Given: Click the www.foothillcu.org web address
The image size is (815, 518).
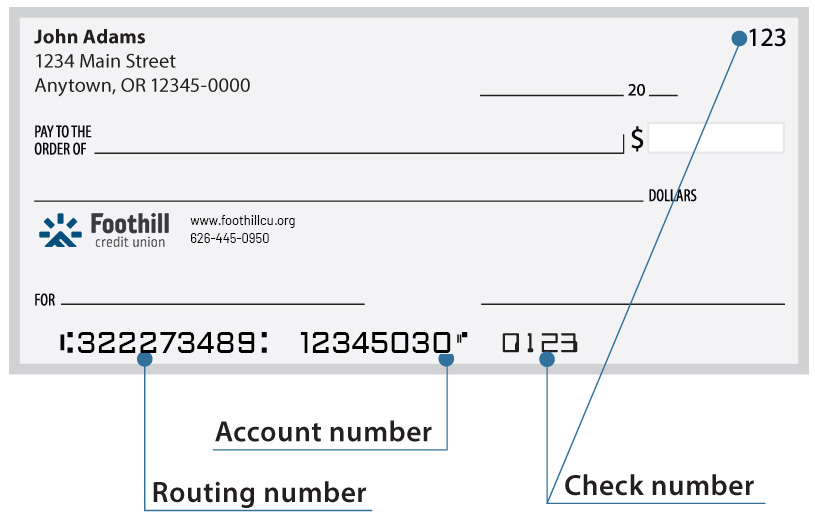Looking at the screenshot, I should point(243,221).
